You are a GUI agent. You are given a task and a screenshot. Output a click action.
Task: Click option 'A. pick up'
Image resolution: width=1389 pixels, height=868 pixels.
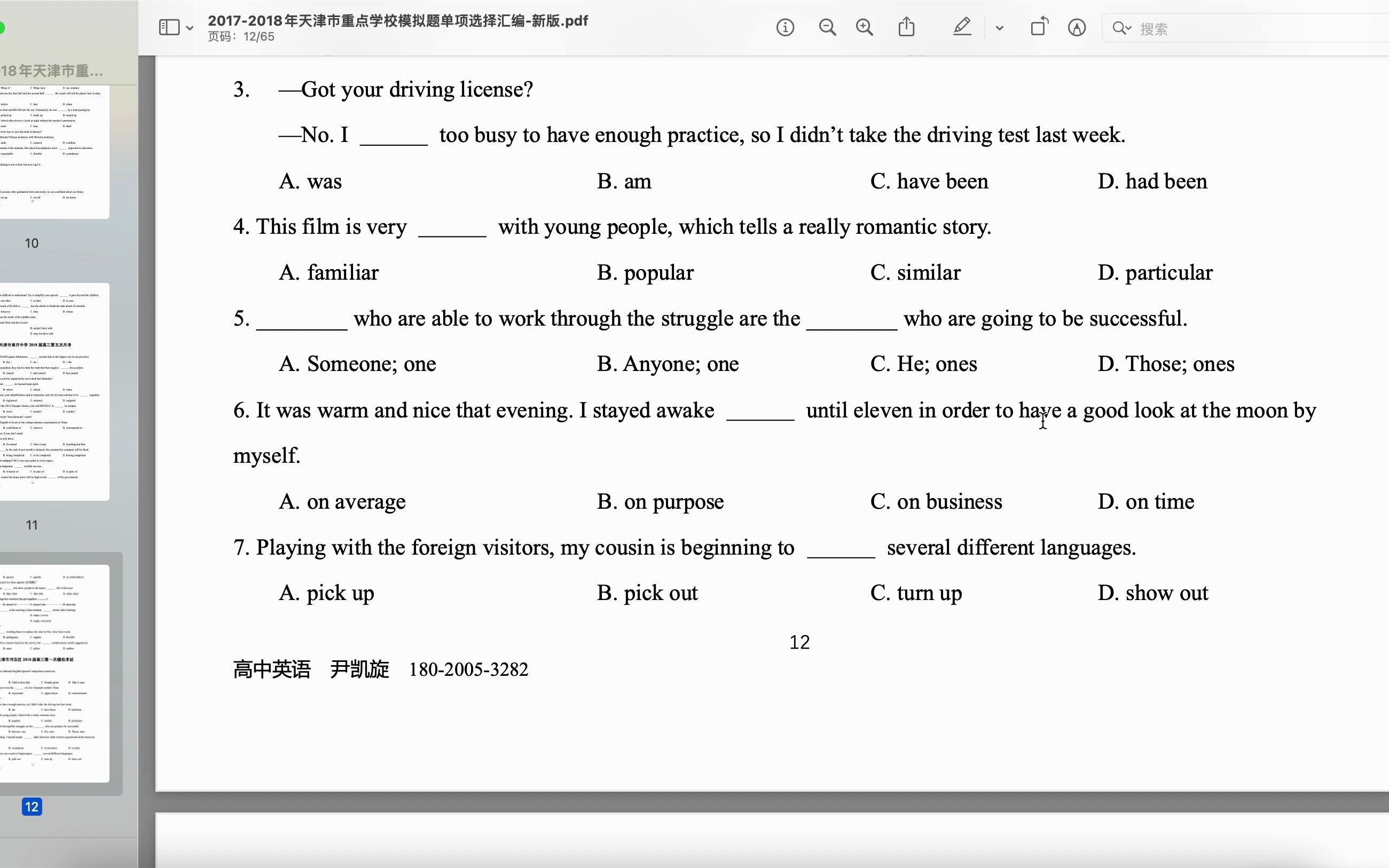click(326, 593)
